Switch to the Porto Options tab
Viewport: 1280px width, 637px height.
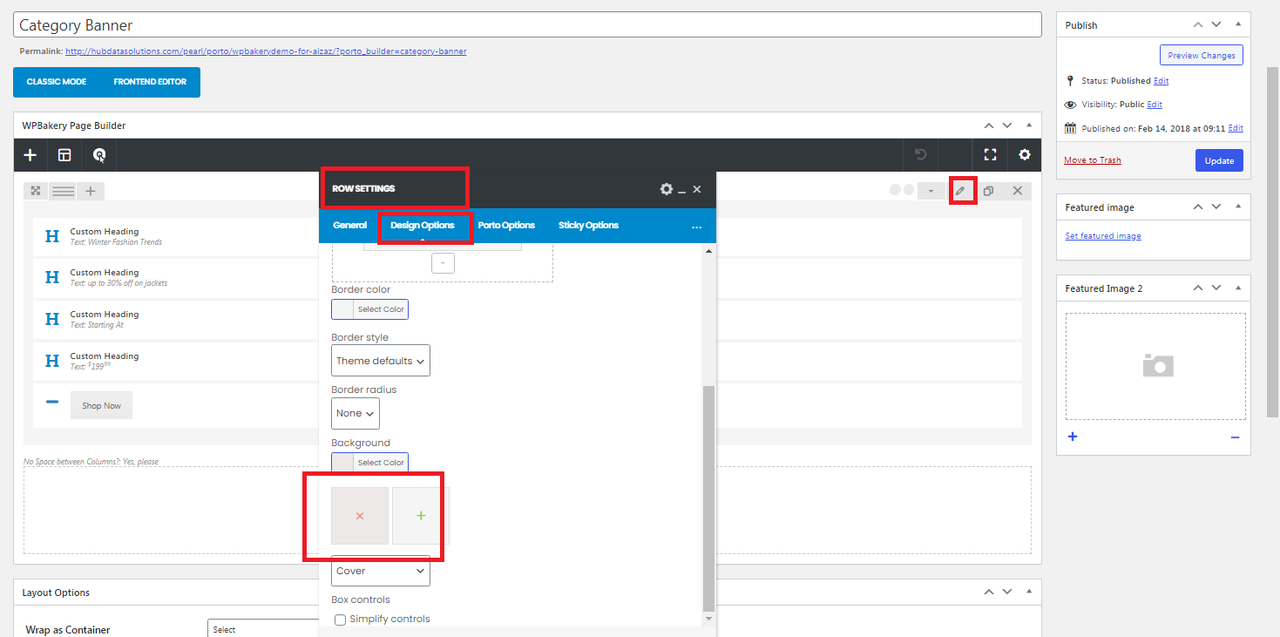pos(506,225)
